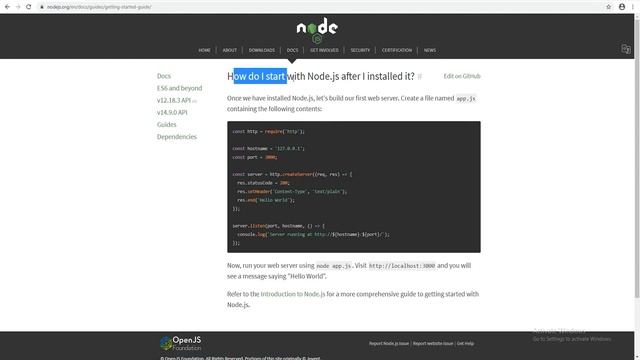Follow the Introduction to Node.js link
The height and width of the screenshot is (360, 640).
293,294
